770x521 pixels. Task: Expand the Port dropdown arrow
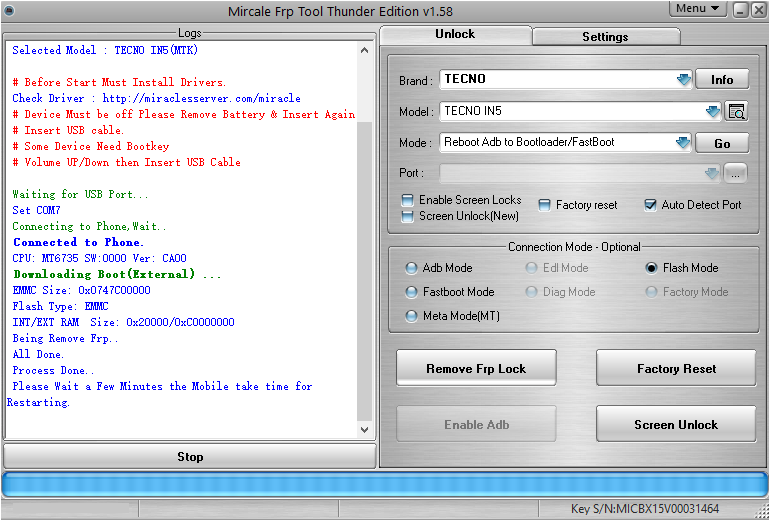[x=712, y=173]
